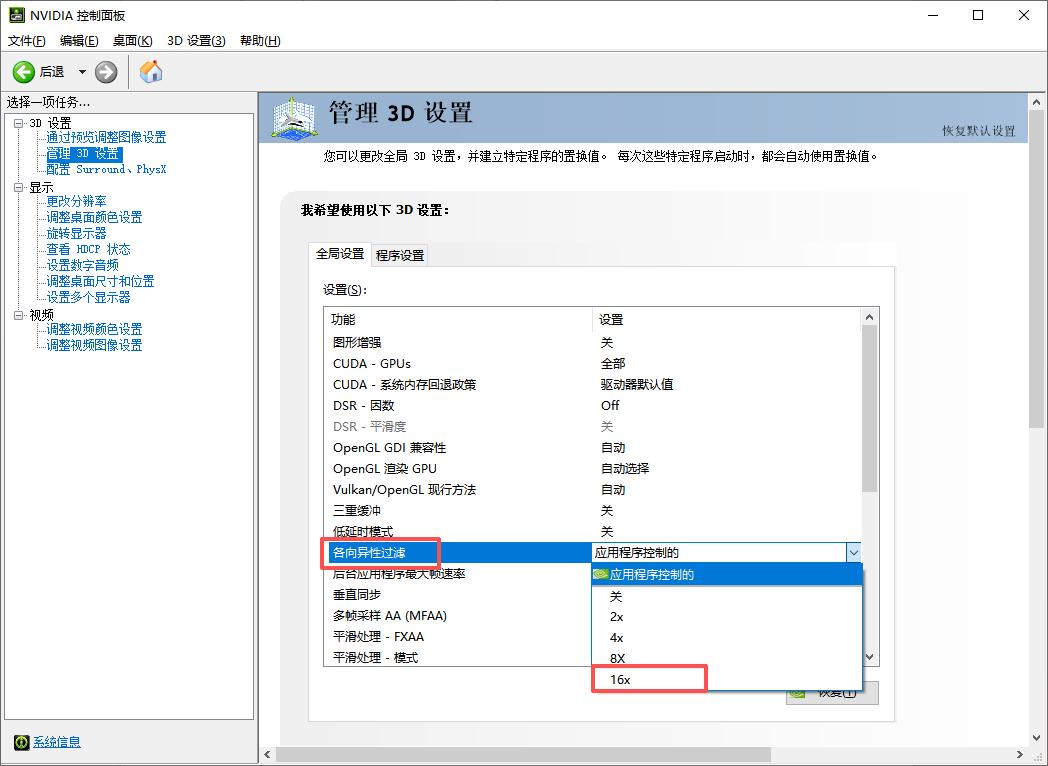Select CUDA - 系统内存回退政策 row
The width and height of the screenshot is (1048, 766).
(592, 384)
